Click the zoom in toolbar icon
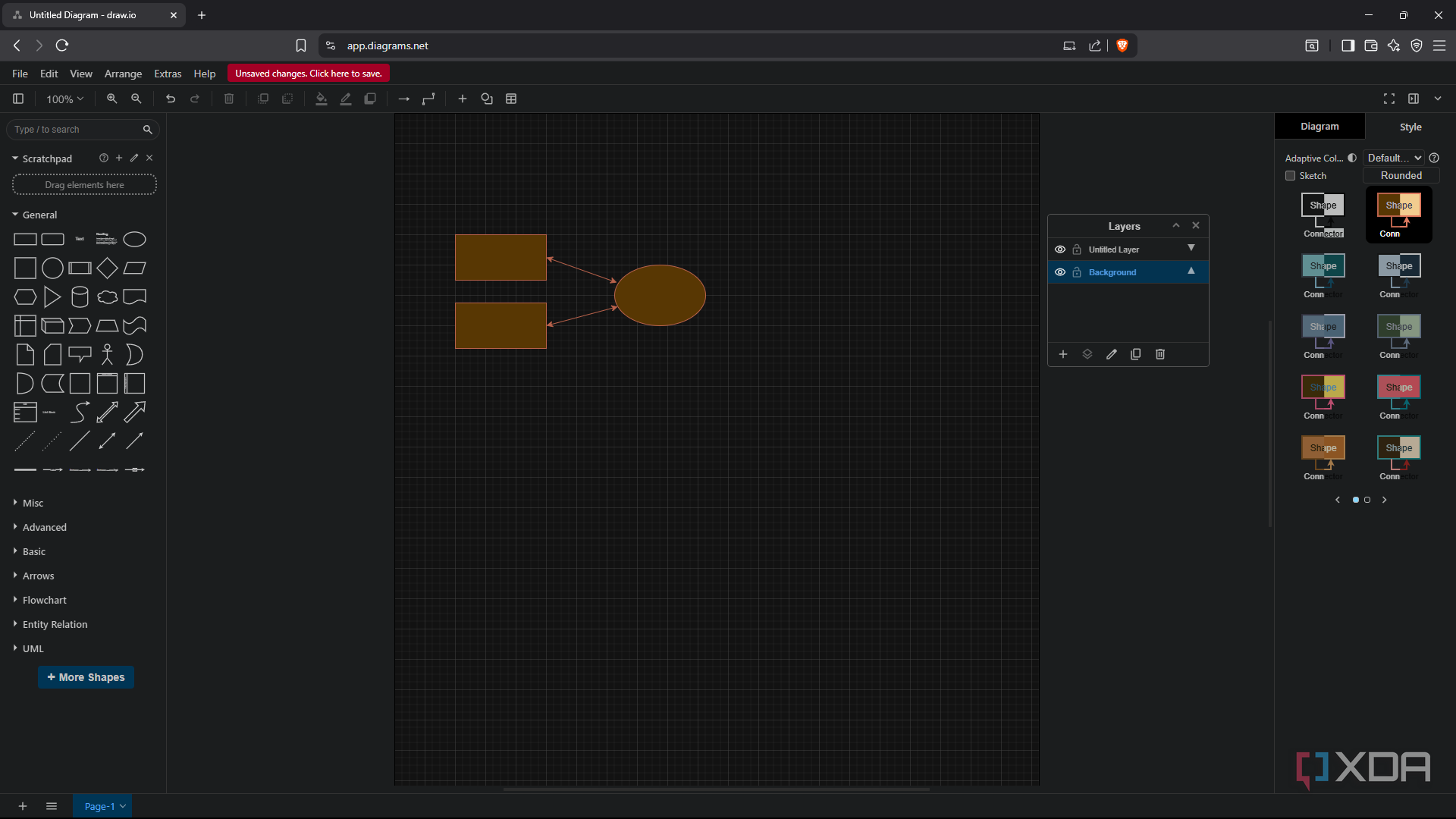 [x=111, y=99]
